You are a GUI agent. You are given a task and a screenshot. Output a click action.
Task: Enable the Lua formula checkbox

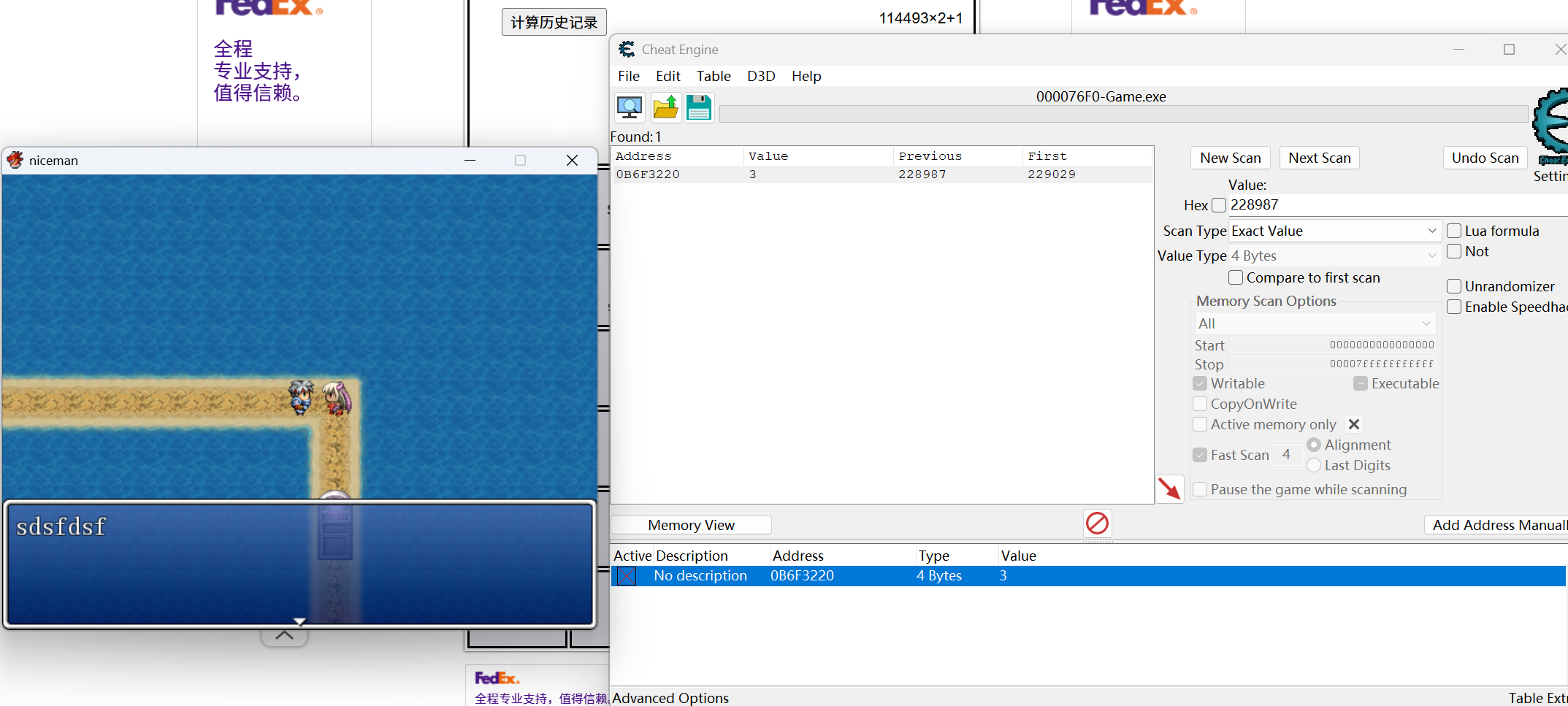tap(1454, 231)
